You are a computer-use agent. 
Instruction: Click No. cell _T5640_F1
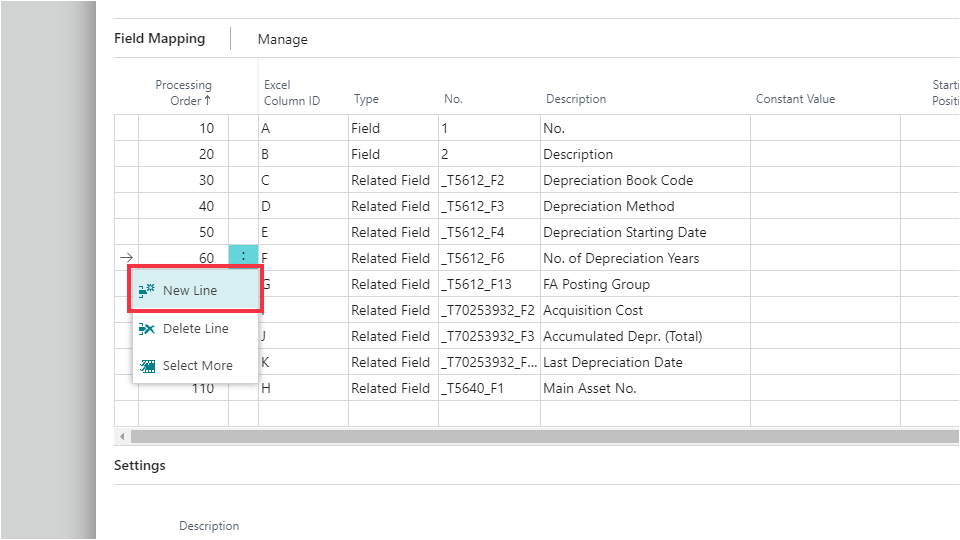(489, 388)
